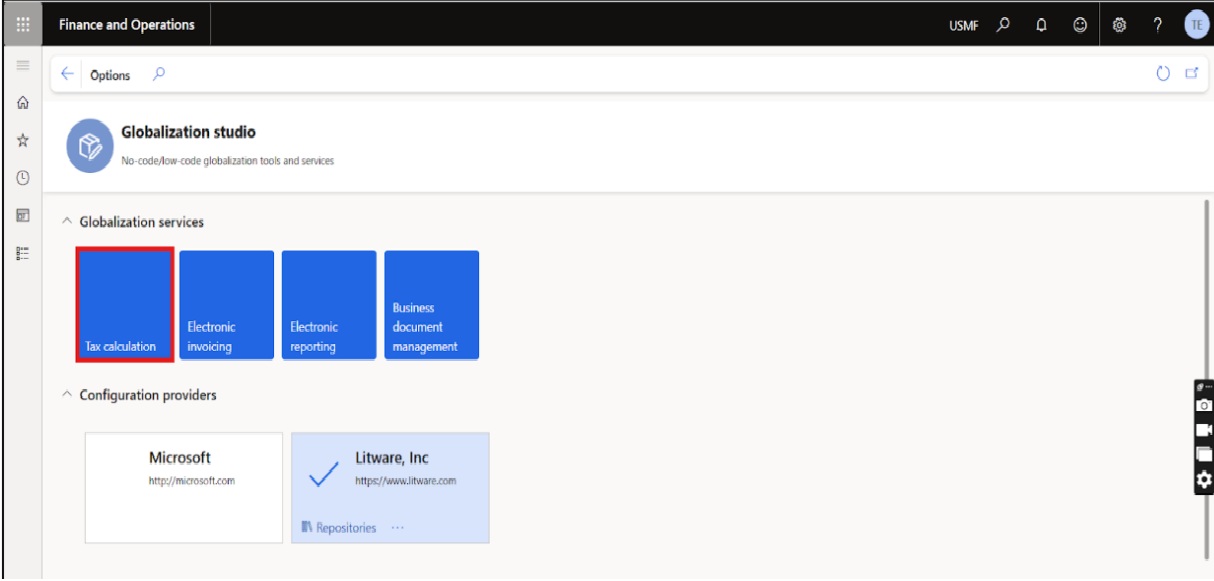Viewport: 1214px width, 581px height.
Task: Click the vertical scrollbar of the page
Action: coord(1208,378)
